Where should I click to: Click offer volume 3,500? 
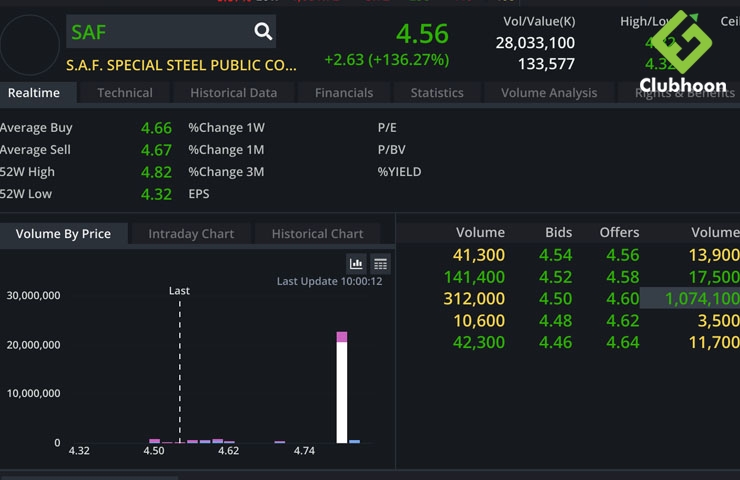pyautogui.click(x=718, y=321)
